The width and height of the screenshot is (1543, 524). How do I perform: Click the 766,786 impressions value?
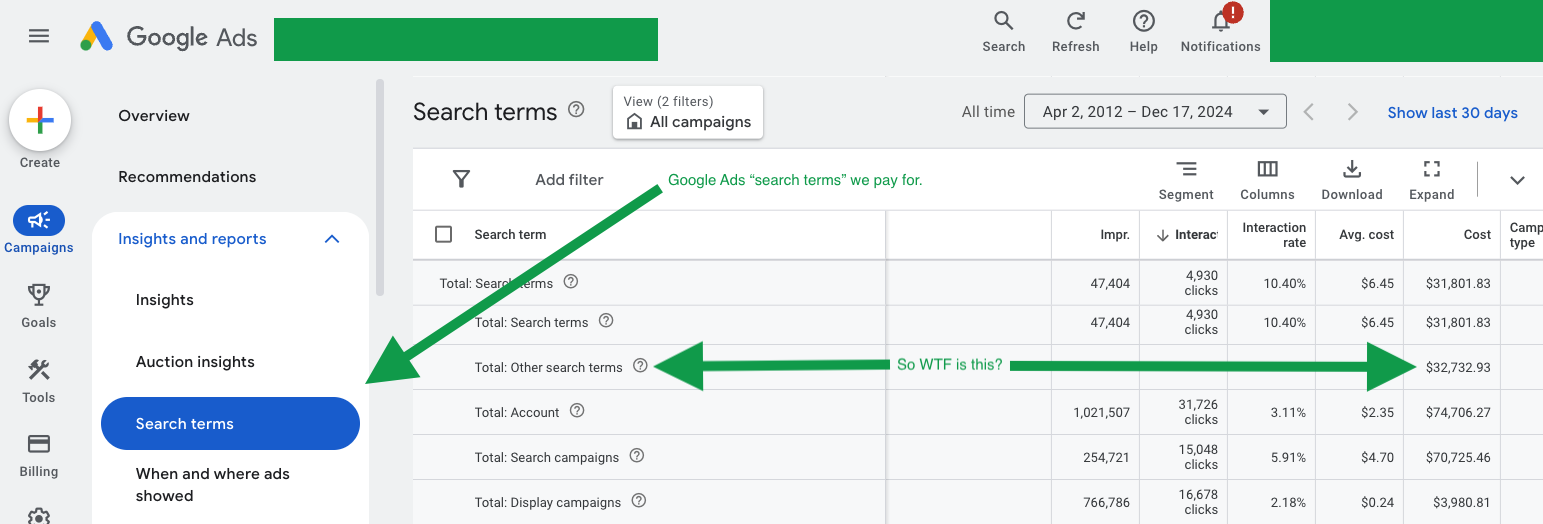(x=1104, y=502)
